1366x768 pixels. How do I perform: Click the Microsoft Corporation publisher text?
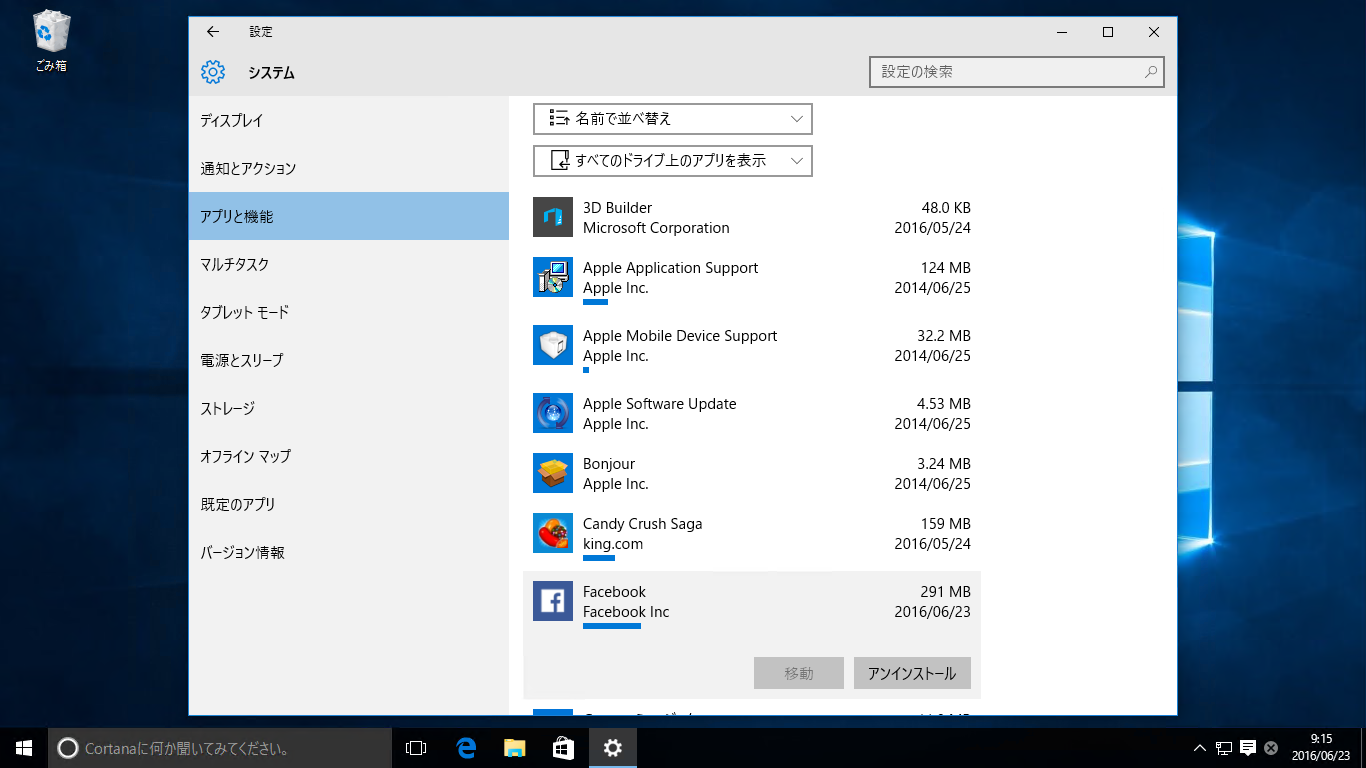656,228
